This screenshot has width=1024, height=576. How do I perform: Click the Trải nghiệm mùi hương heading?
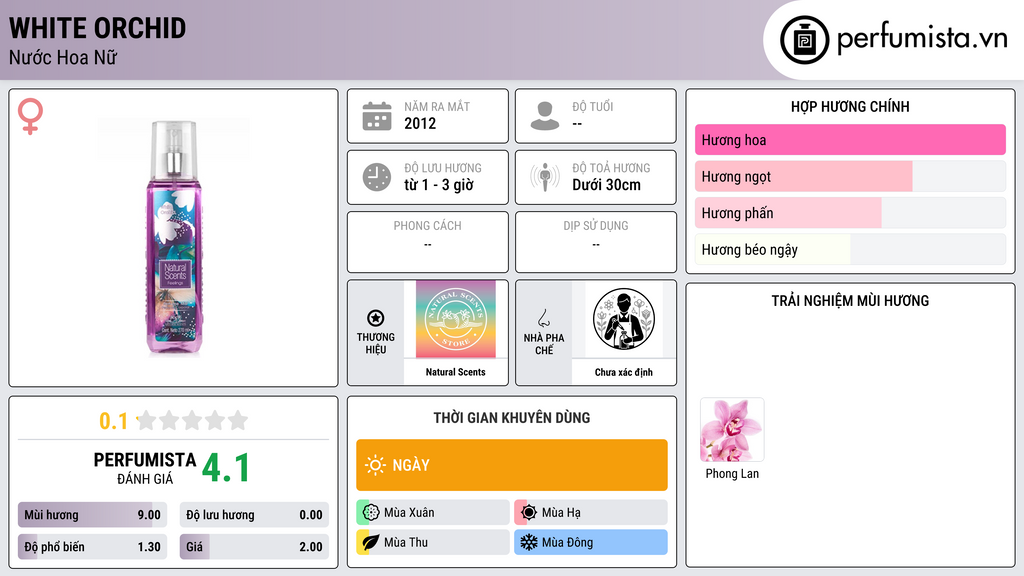850,301
